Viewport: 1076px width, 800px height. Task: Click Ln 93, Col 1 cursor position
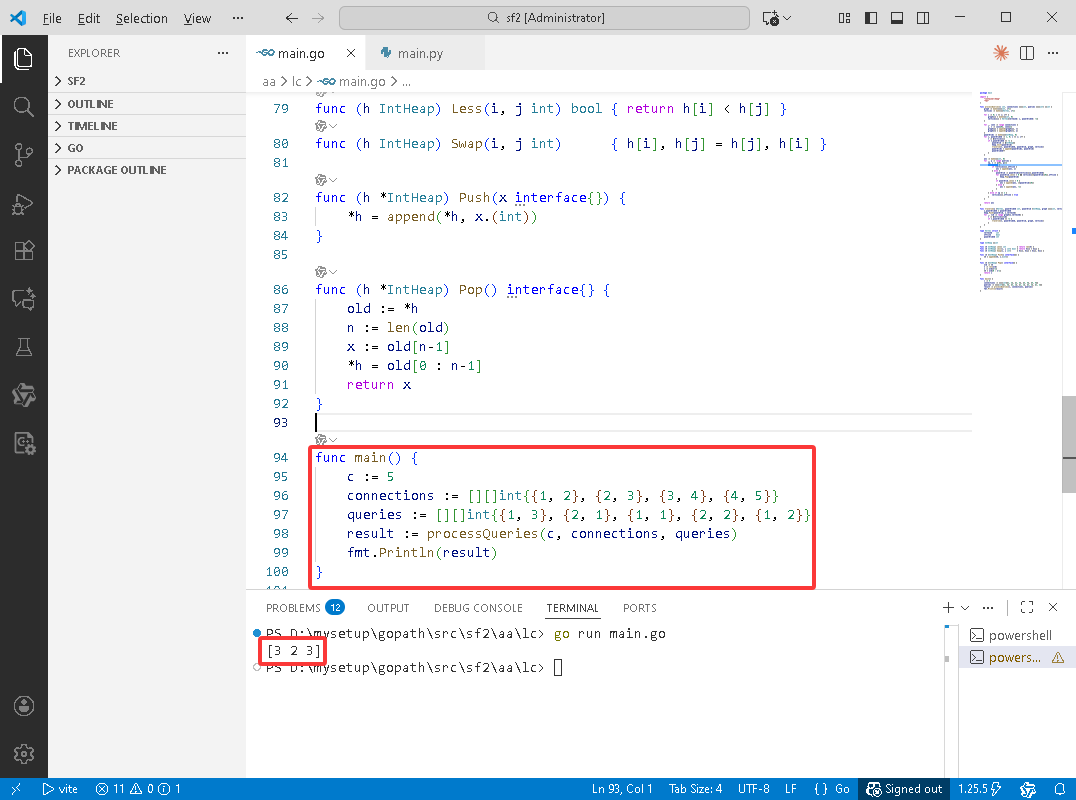click(622, 789)
